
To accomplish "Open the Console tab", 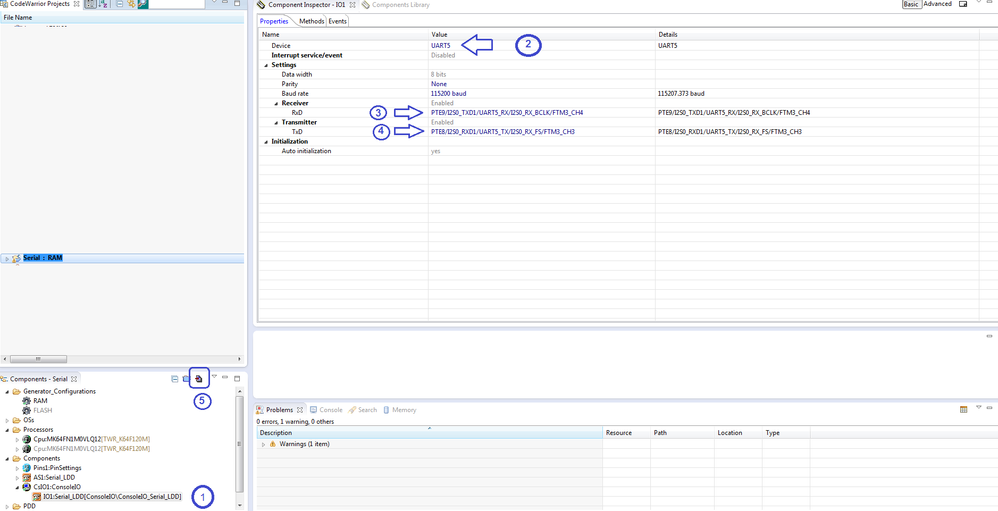I will pyautogui.click(x=327, y=410).
